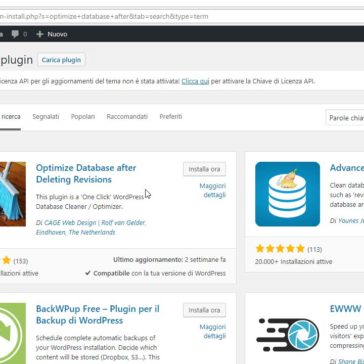This screenshot has width=364, height=364.
Task: Open the comments bubble icon in admin bar
Action: [x=15, y=34]
